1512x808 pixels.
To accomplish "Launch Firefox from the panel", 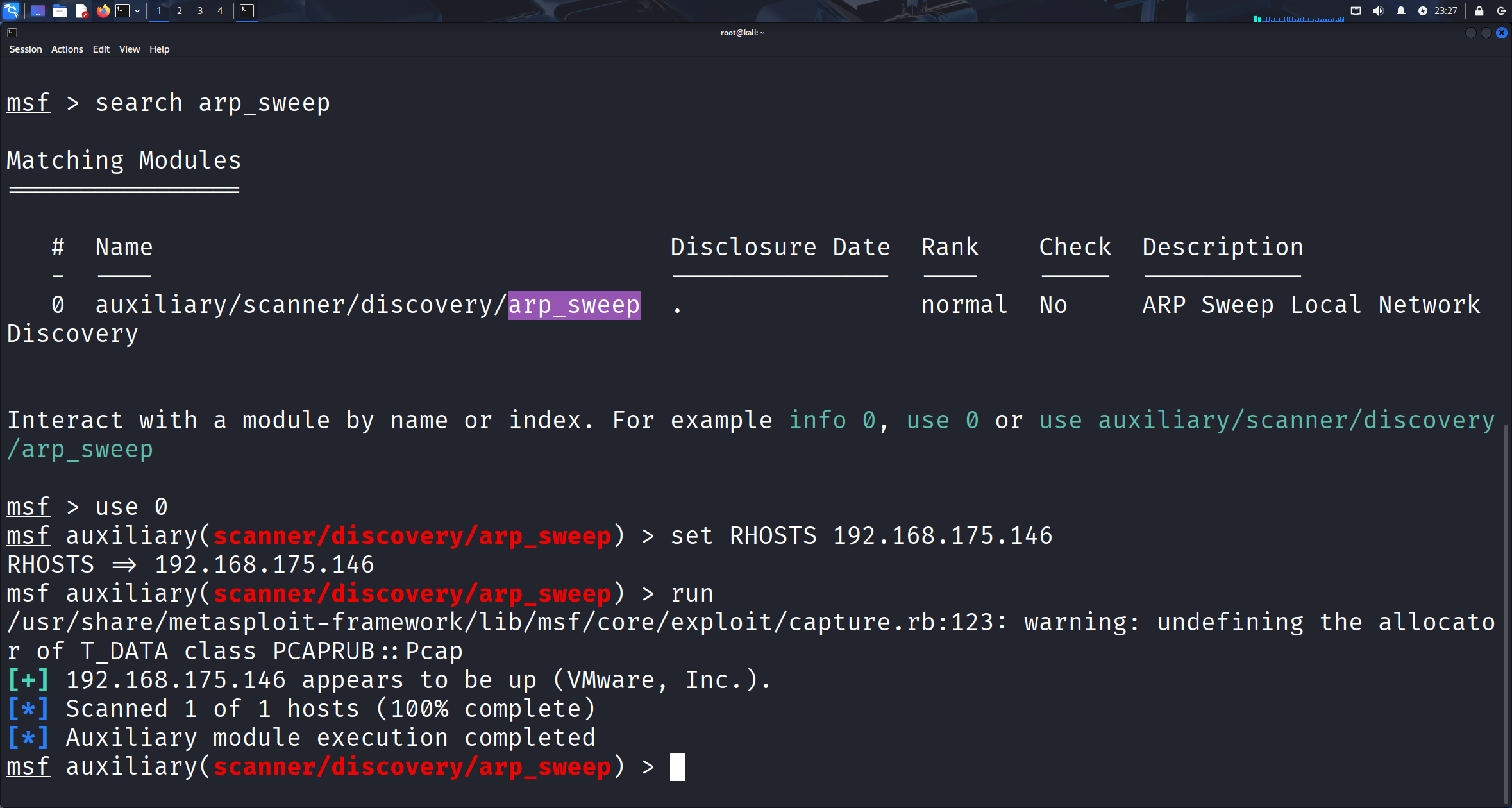I will coord(103,10).
